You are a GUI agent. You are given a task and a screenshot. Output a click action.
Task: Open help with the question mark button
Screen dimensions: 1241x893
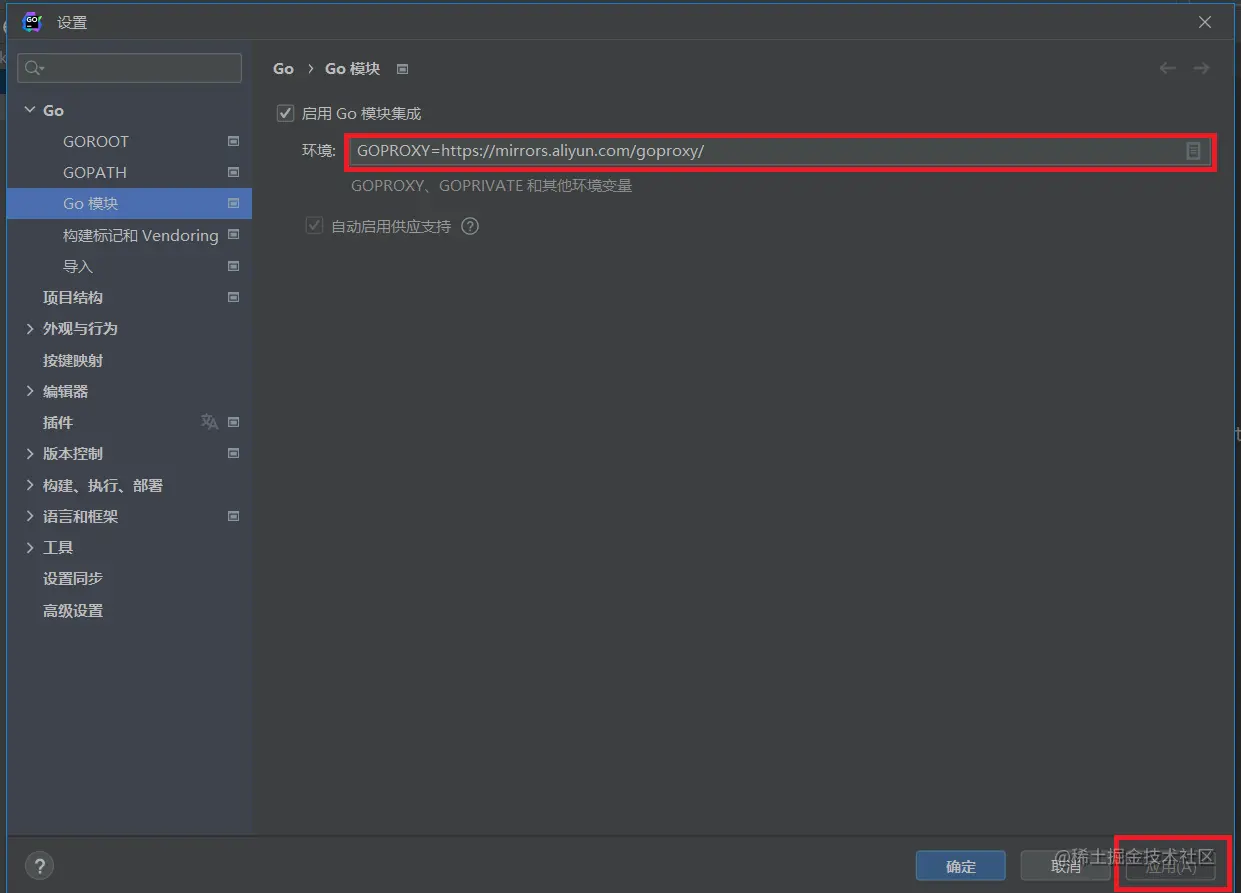pos(39,865)
